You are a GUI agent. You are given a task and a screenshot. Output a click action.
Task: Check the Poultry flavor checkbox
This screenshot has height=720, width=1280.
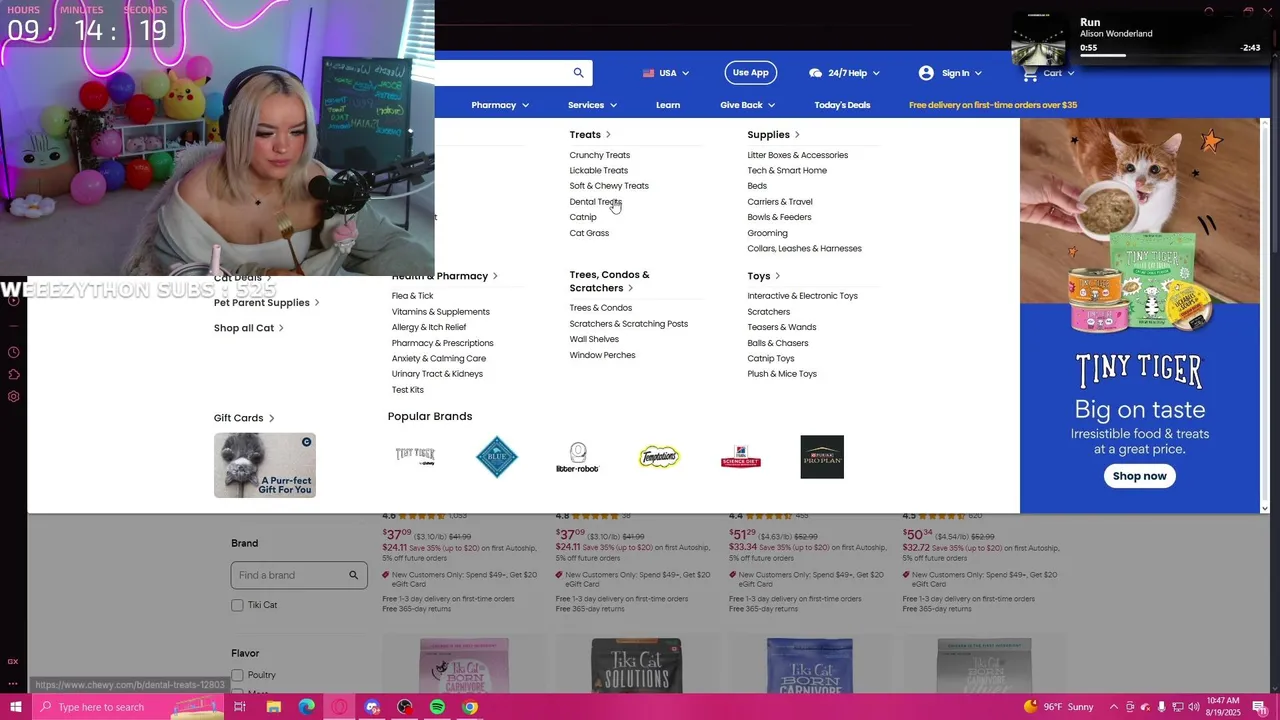(x=237, y=675)
